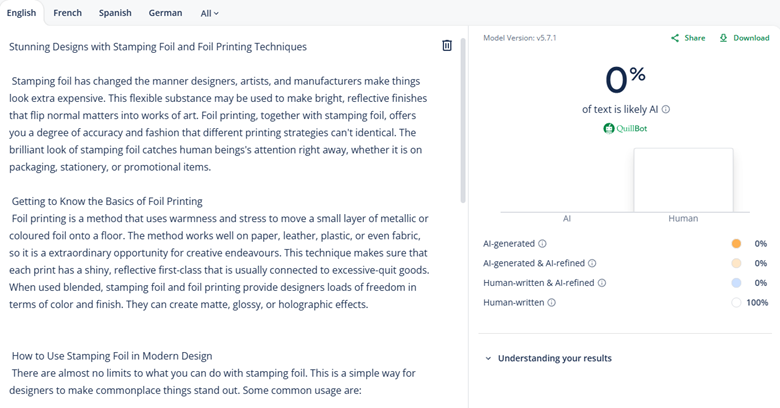This screenshot has height=408, width=780.
Task: Click the orange AI-generated color dot
Action: pos(736,243)
